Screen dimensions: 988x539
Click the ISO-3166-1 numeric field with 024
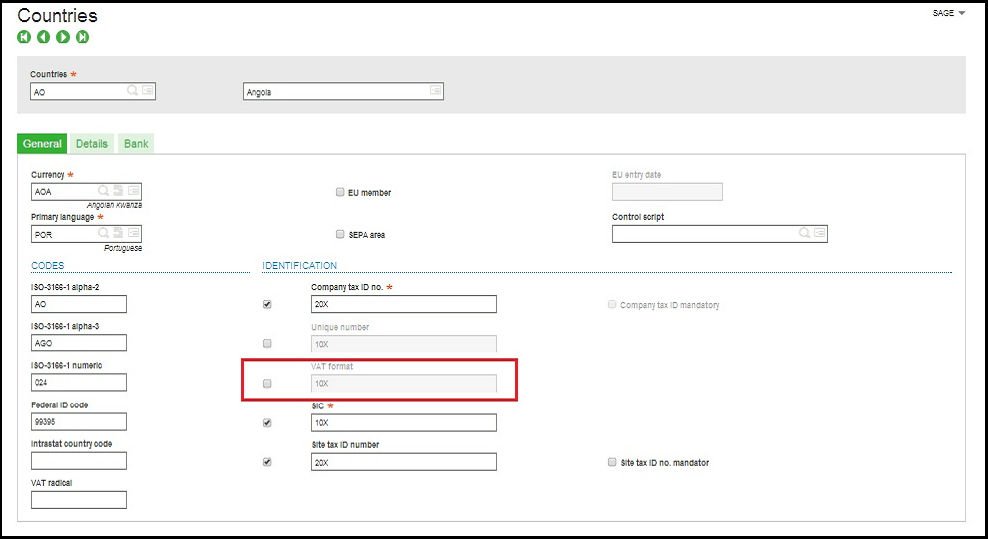coord(79,382)
